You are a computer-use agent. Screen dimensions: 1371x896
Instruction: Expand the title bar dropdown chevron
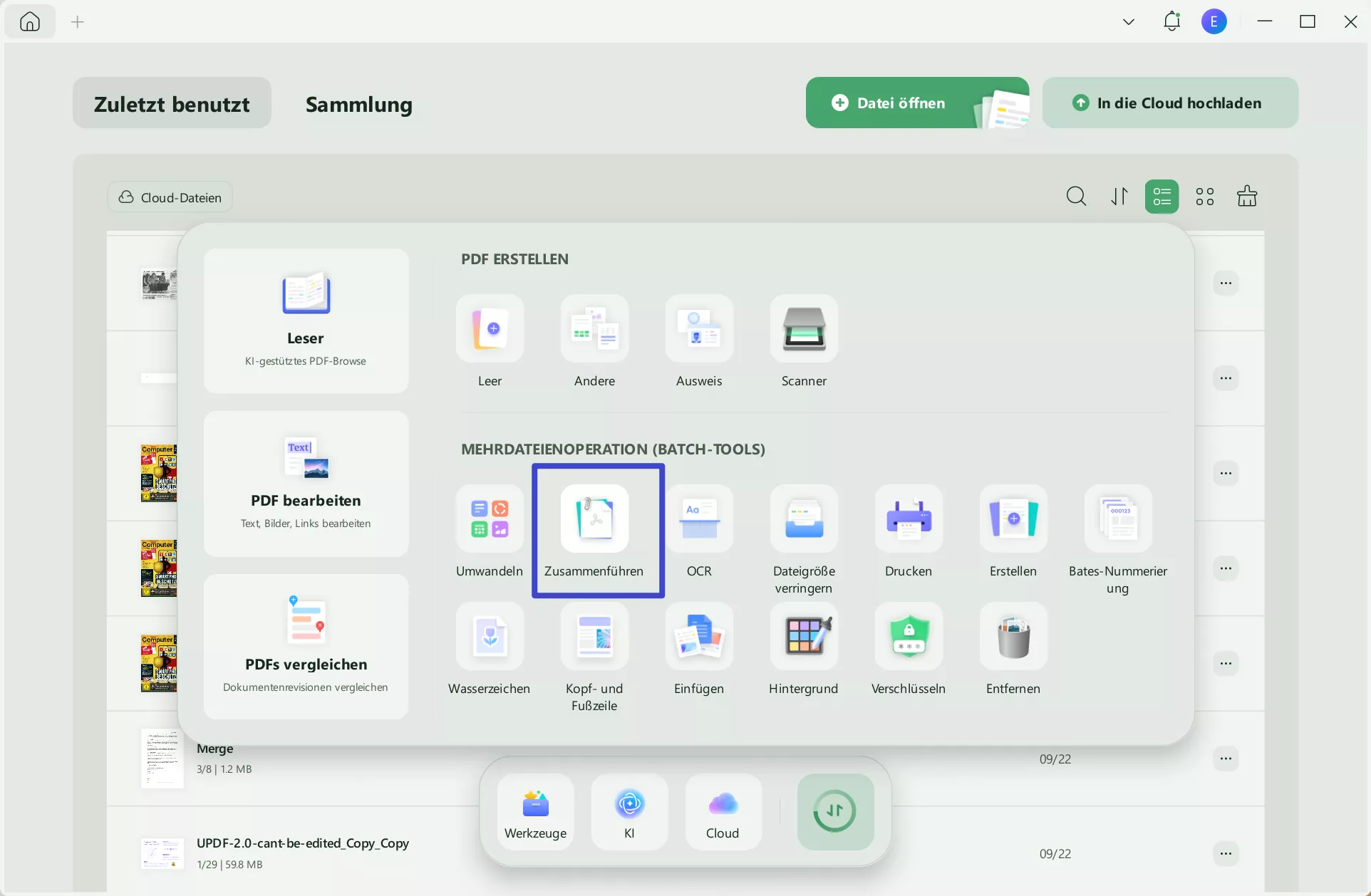coord(1128,22)
